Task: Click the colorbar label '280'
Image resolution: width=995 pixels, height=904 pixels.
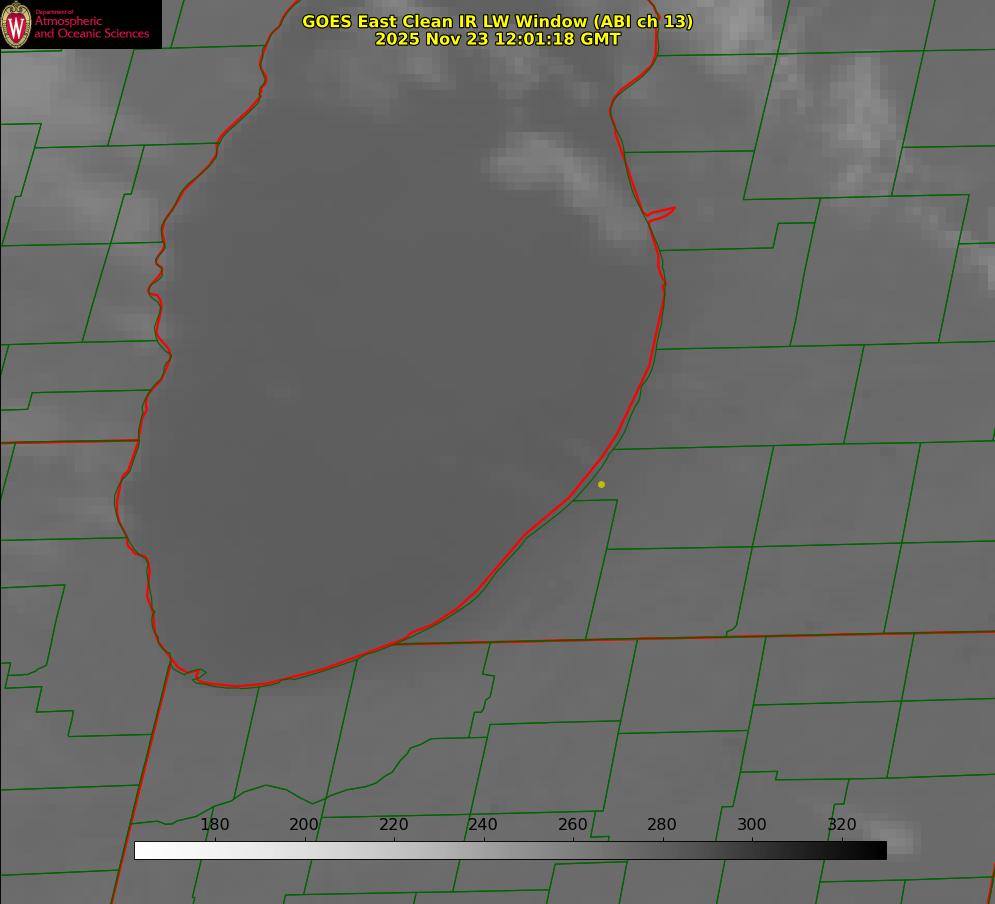Action: (x=662, y=824)
